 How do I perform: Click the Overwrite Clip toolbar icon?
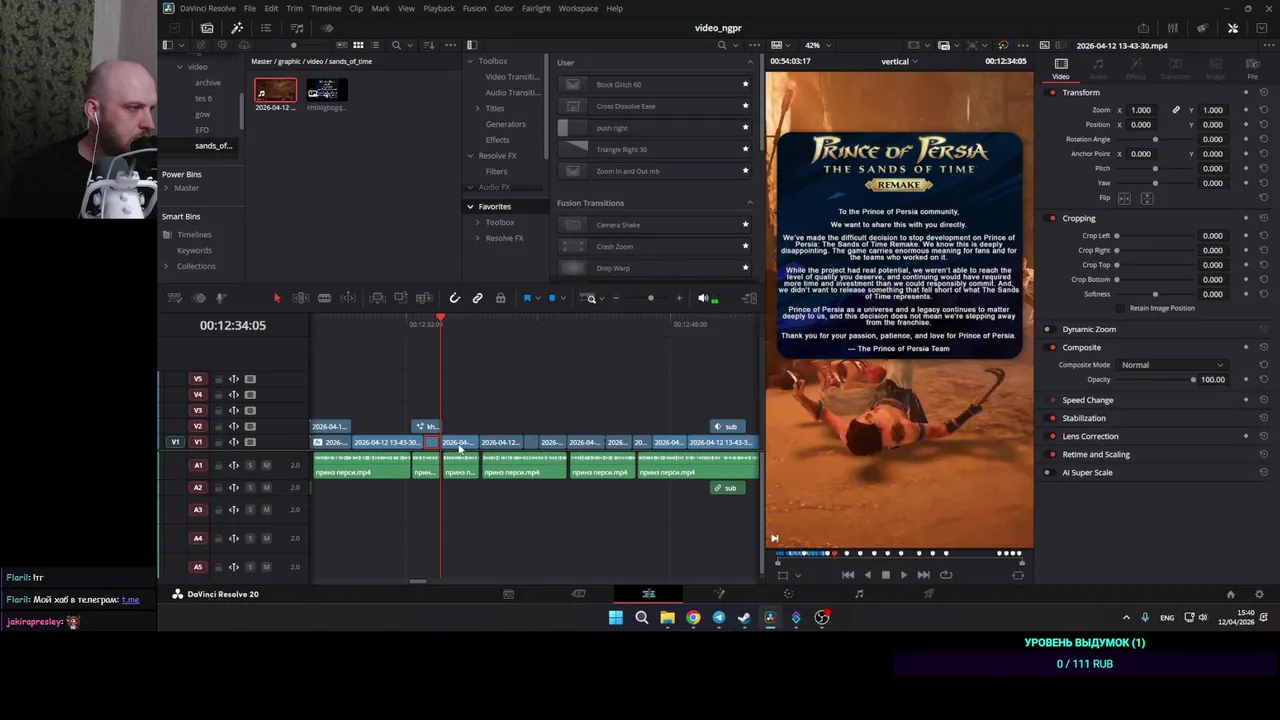coord(401,298)
